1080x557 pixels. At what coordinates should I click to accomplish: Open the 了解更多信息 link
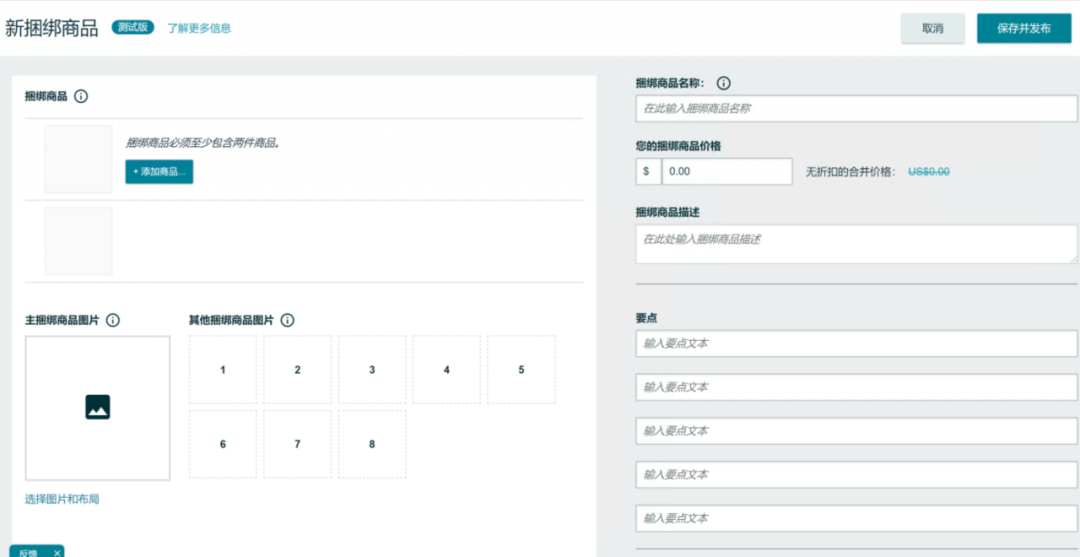coord(199,28)
